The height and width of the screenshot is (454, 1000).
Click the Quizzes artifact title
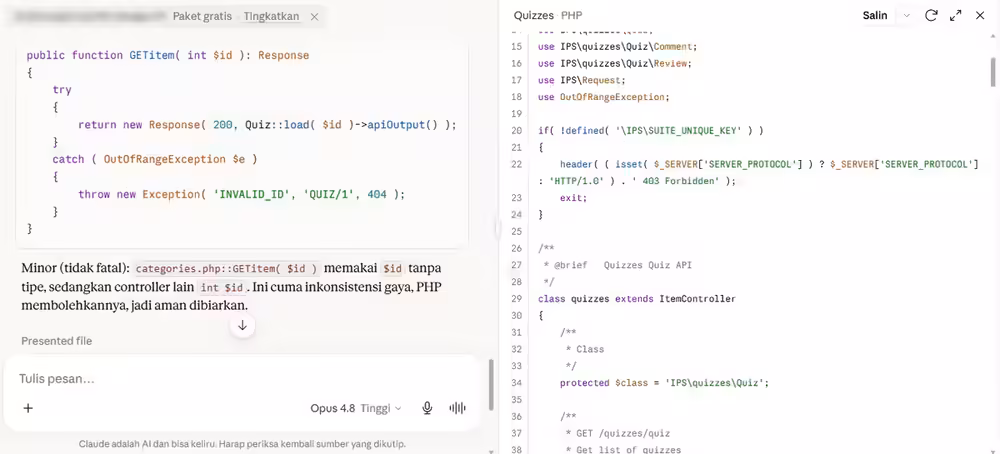coord(534,15)
